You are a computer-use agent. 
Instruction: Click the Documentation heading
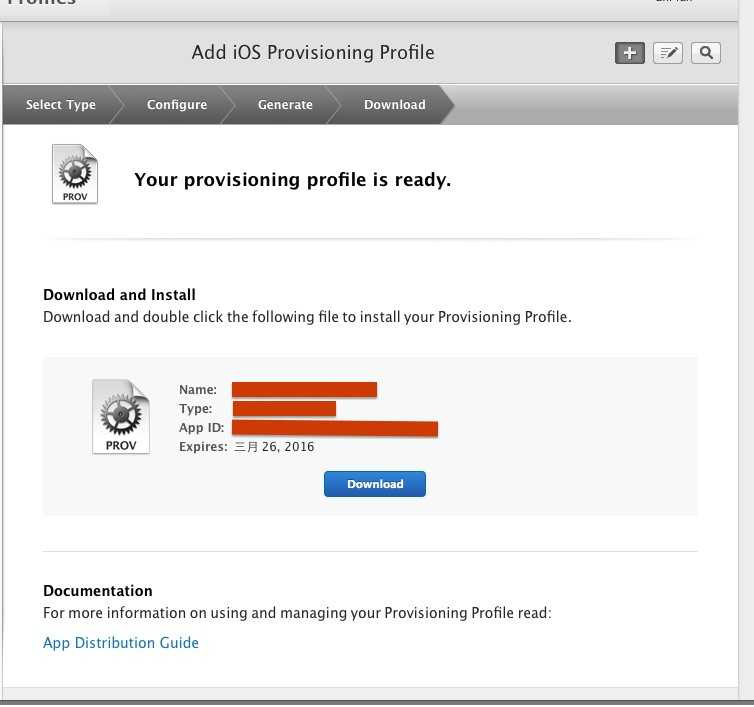tap(98, 591)
